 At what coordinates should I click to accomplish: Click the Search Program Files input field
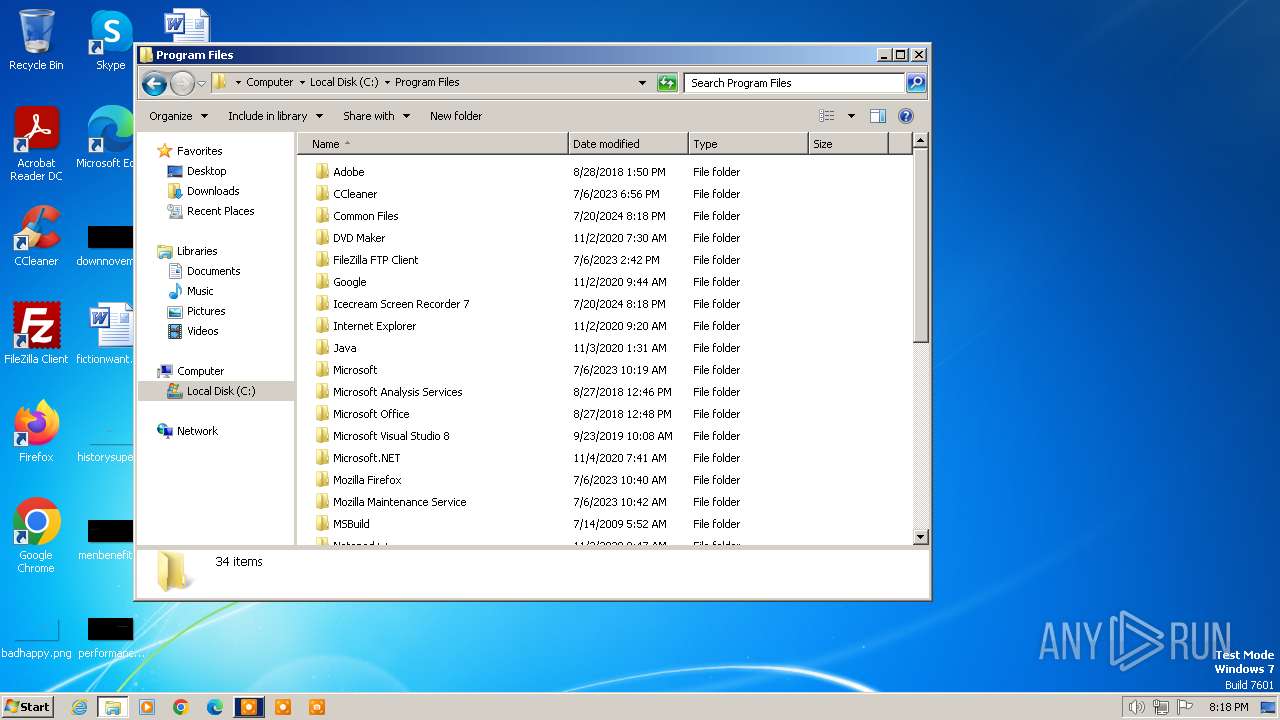point(795,83)
